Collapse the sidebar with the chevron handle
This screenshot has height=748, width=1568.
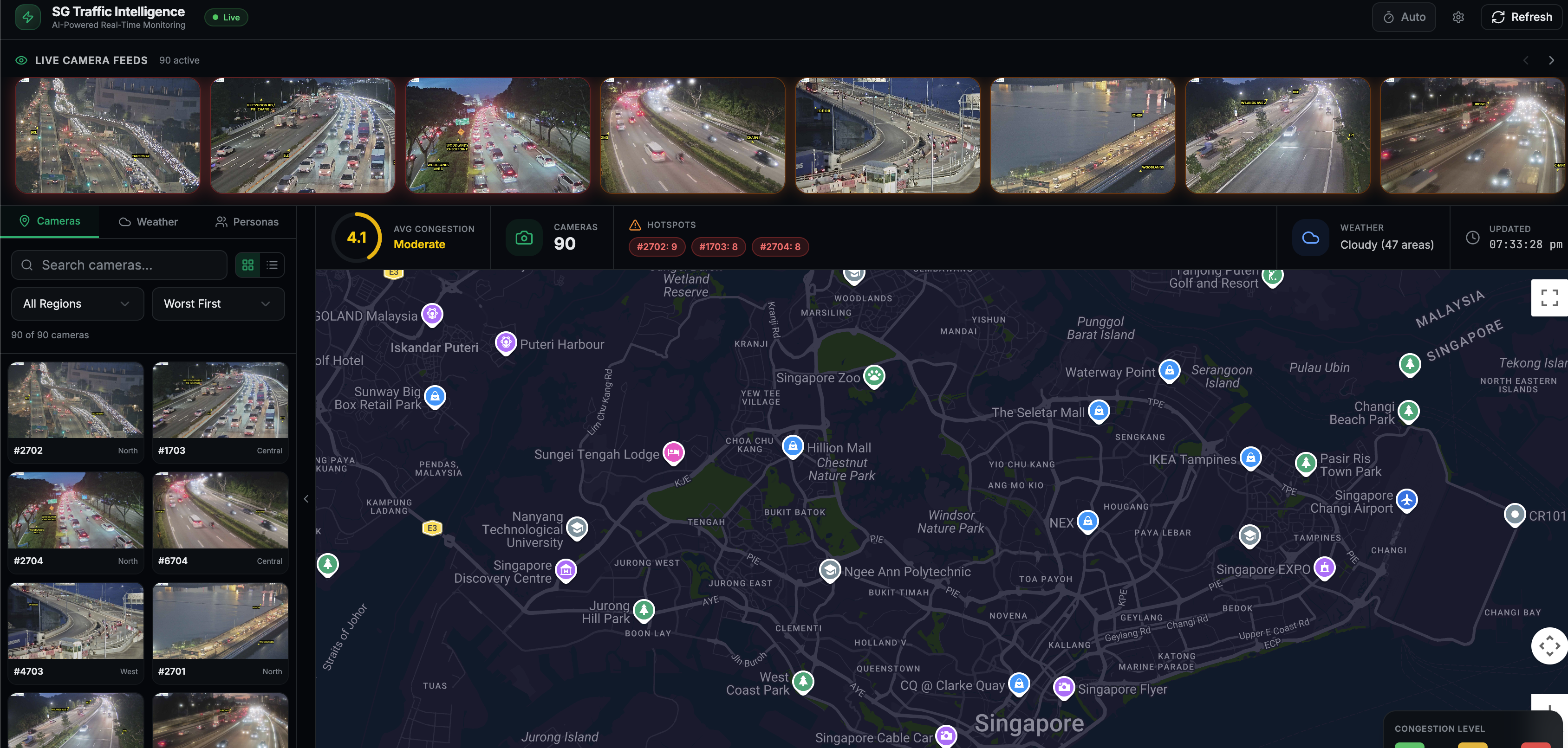coord(306,499)
